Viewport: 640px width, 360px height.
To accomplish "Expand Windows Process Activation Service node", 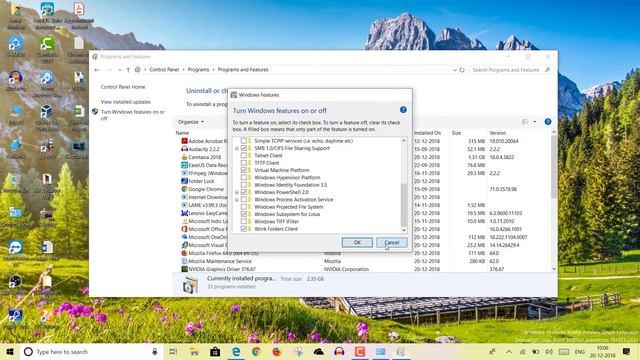I will [236, 200].
